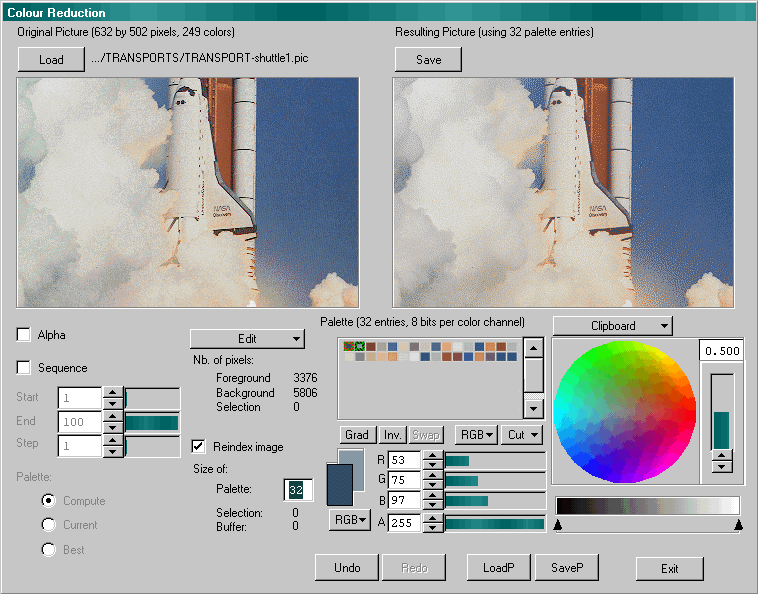Screen dimensions: 758x594
Task: Increase the End value with up arrow
Action: [113, 417]
